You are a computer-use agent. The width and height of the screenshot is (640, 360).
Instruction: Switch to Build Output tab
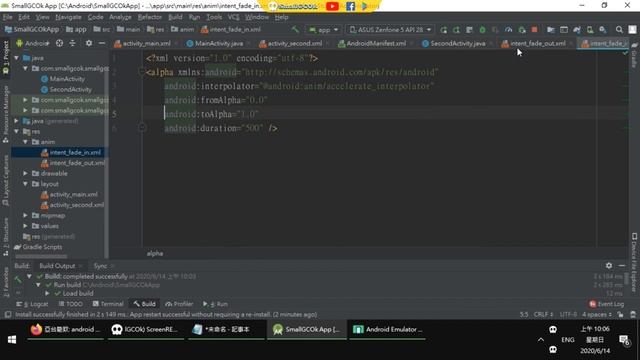(57, 266)
